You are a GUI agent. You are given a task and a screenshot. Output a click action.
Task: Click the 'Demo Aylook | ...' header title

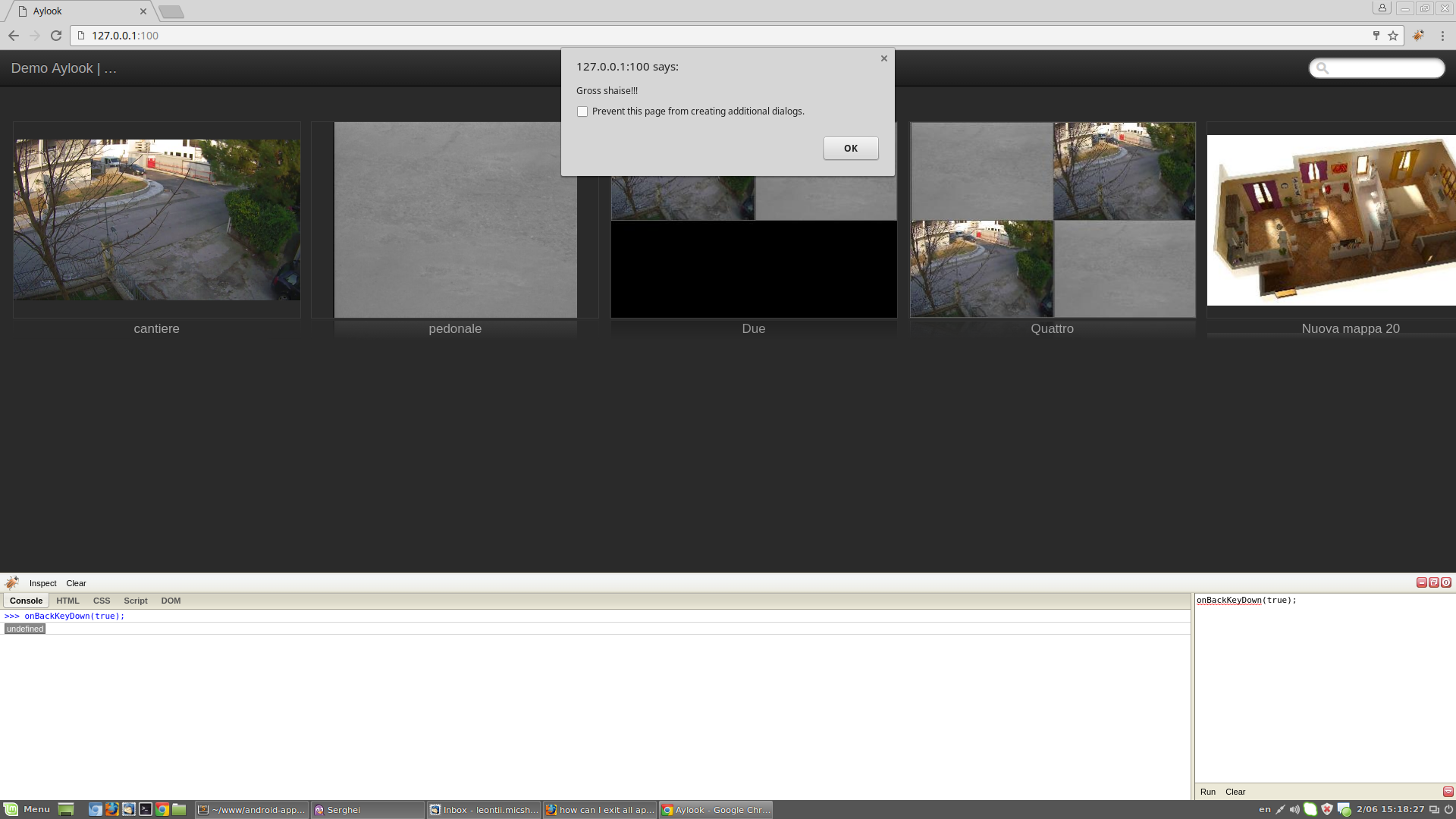pyautogui.click(x=64, y=68)
